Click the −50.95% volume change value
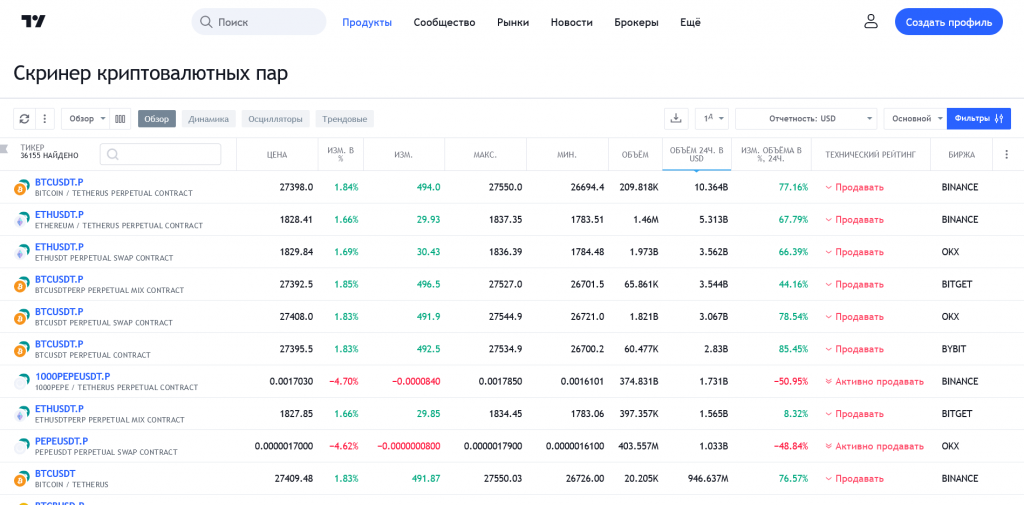 (x=791, y=382)
